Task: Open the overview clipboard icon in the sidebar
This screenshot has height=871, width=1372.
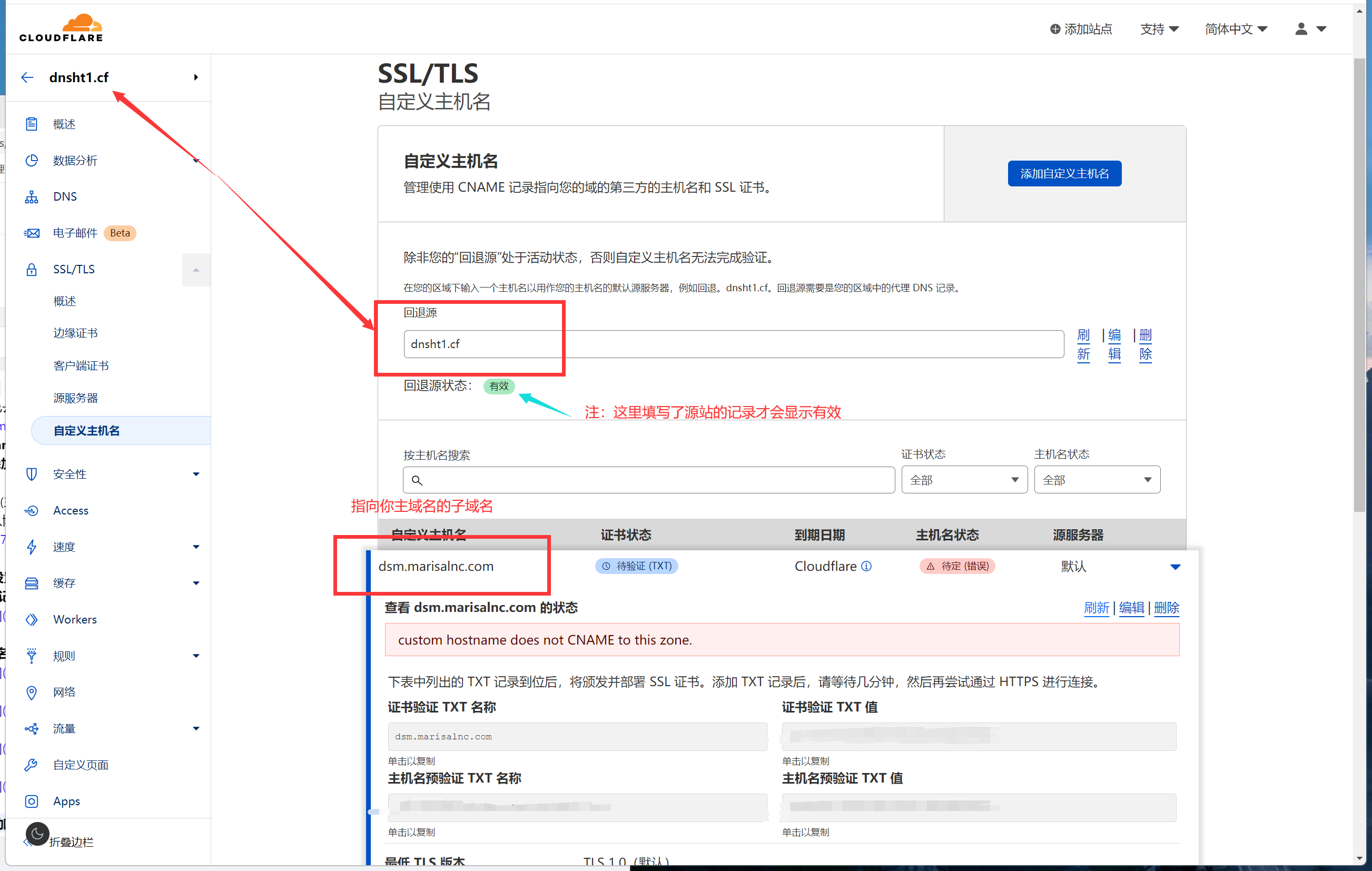Action: pyautogui.click(x=31, y=124)
